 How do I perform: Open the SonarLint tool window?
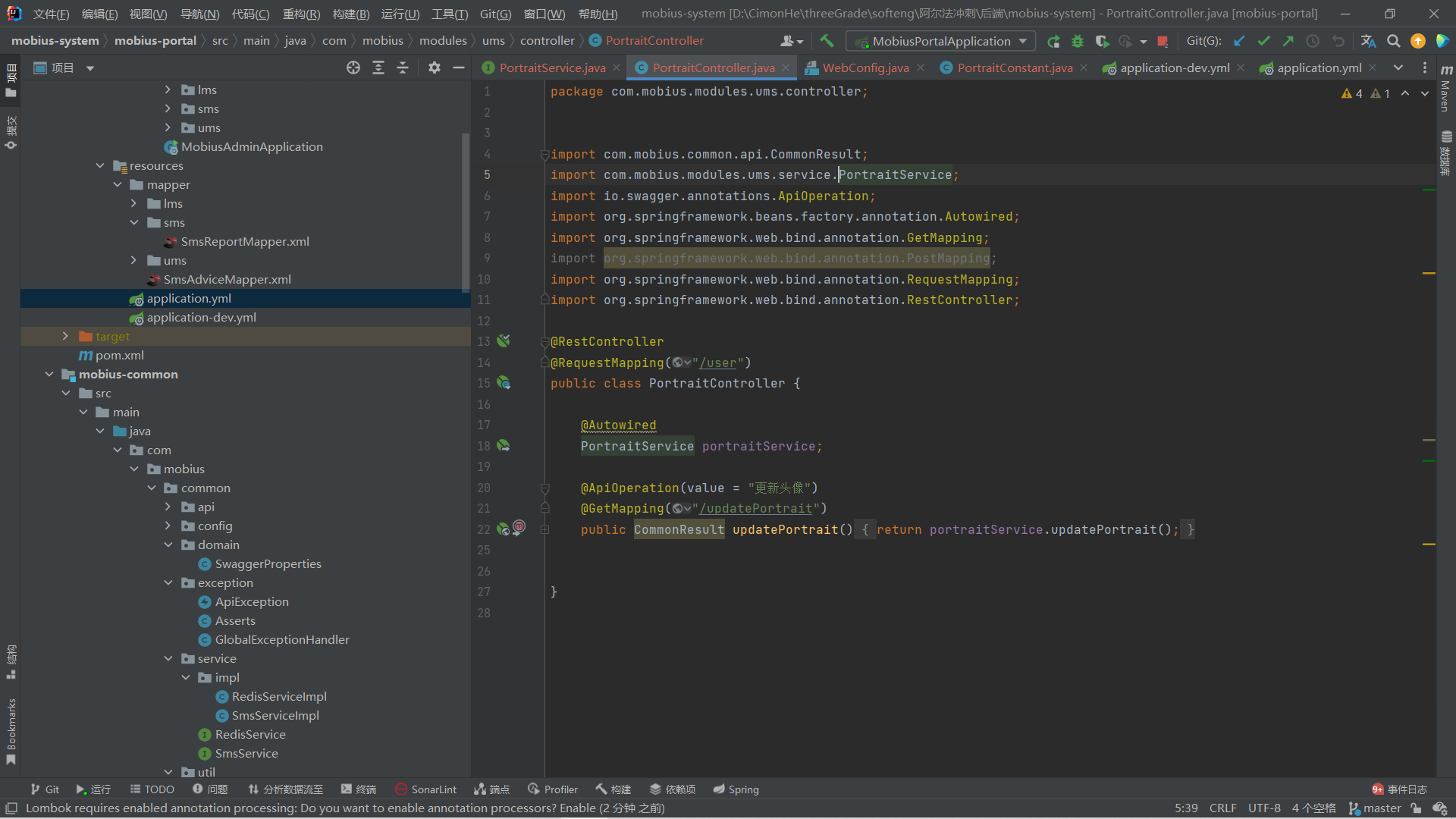click(426, 789)
